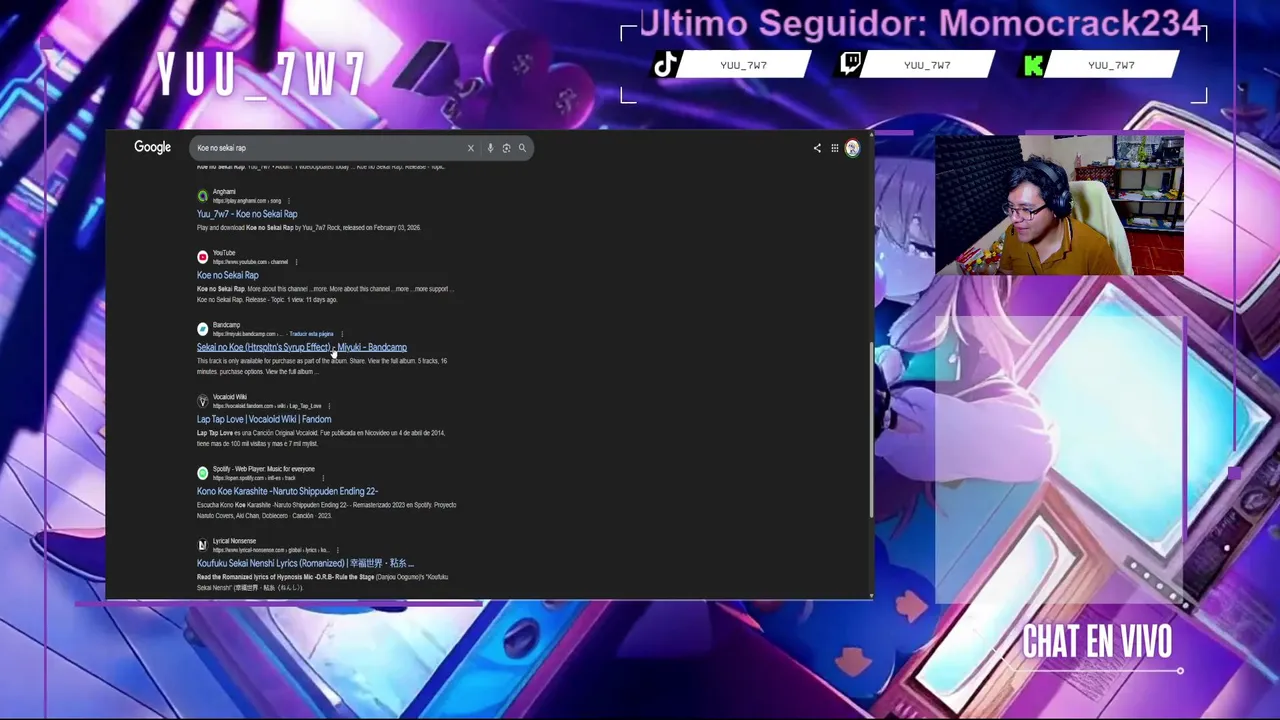Screen dimensions: 1280x720
Task: Click the YouTube result favicon
Action: [203, 257]
